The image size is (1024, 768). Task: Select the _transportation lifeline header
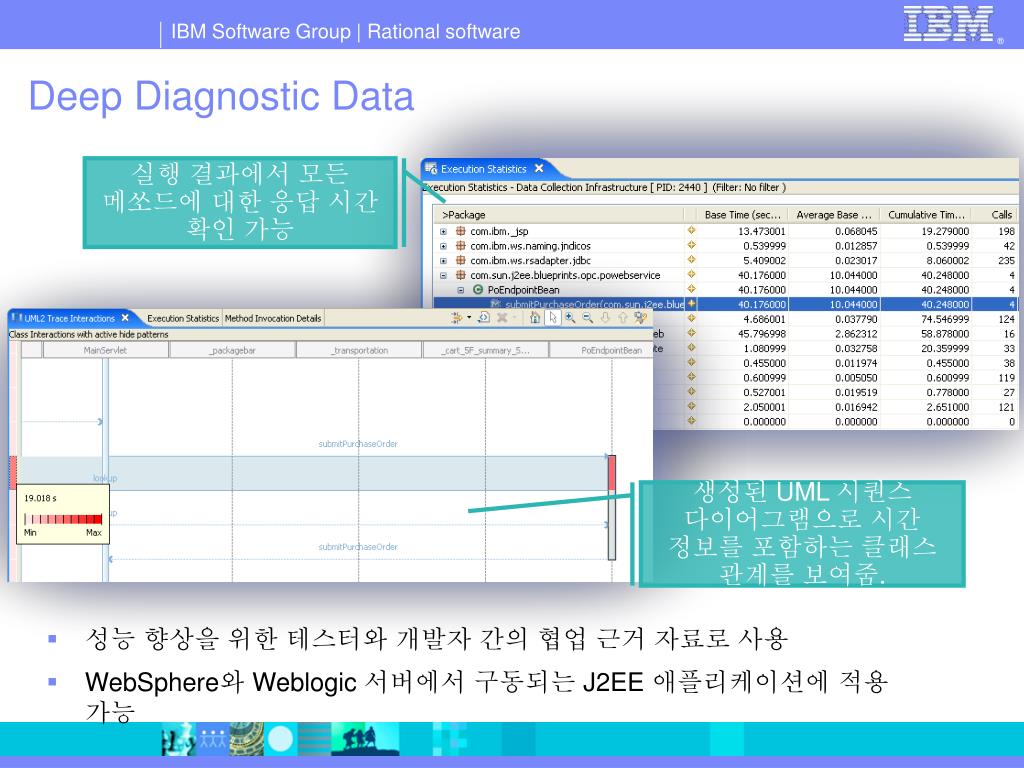359,351
